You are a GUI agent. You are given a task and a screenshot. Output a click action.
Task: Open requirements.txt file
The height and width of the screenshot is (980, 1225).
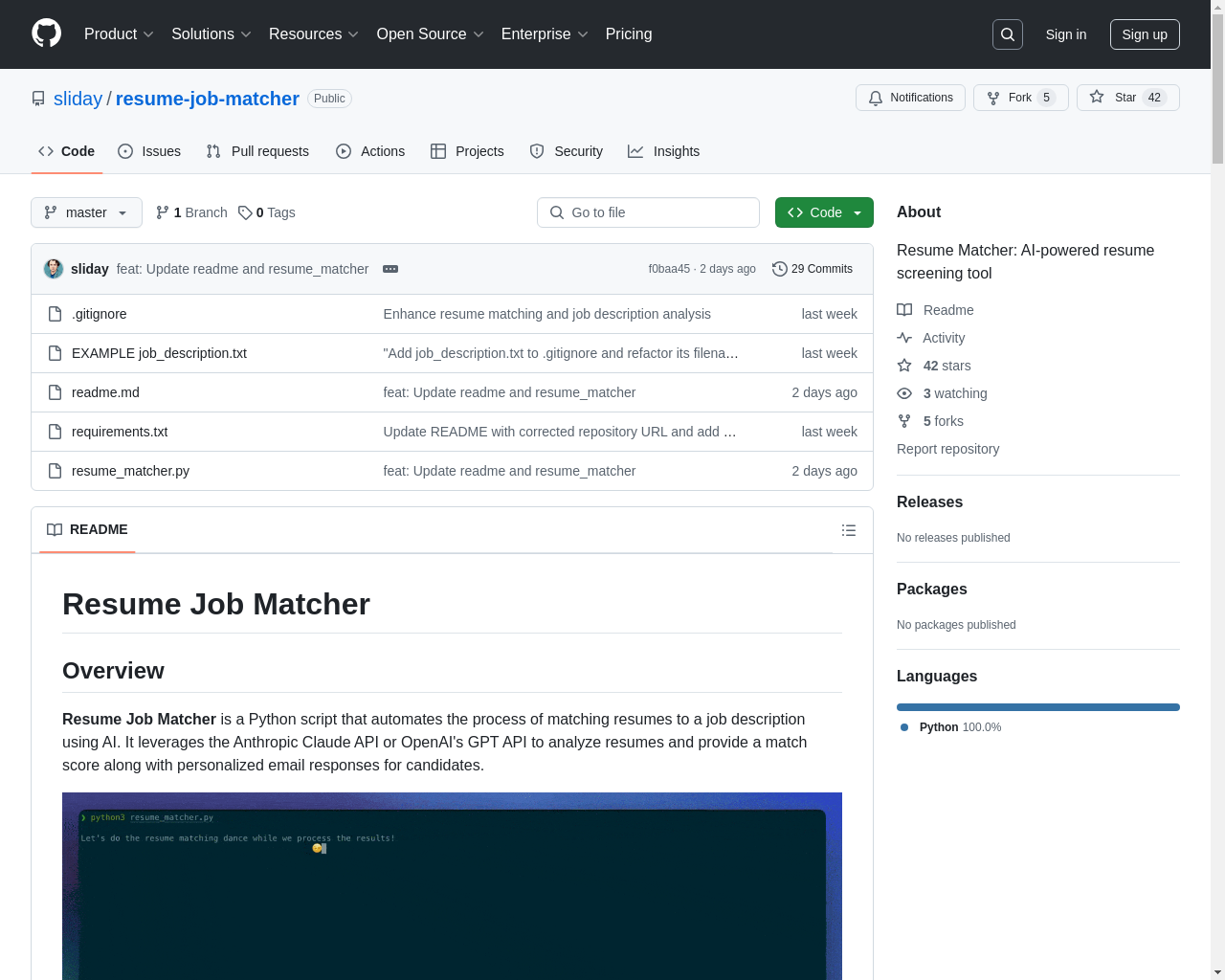click(x=120, y=432)
